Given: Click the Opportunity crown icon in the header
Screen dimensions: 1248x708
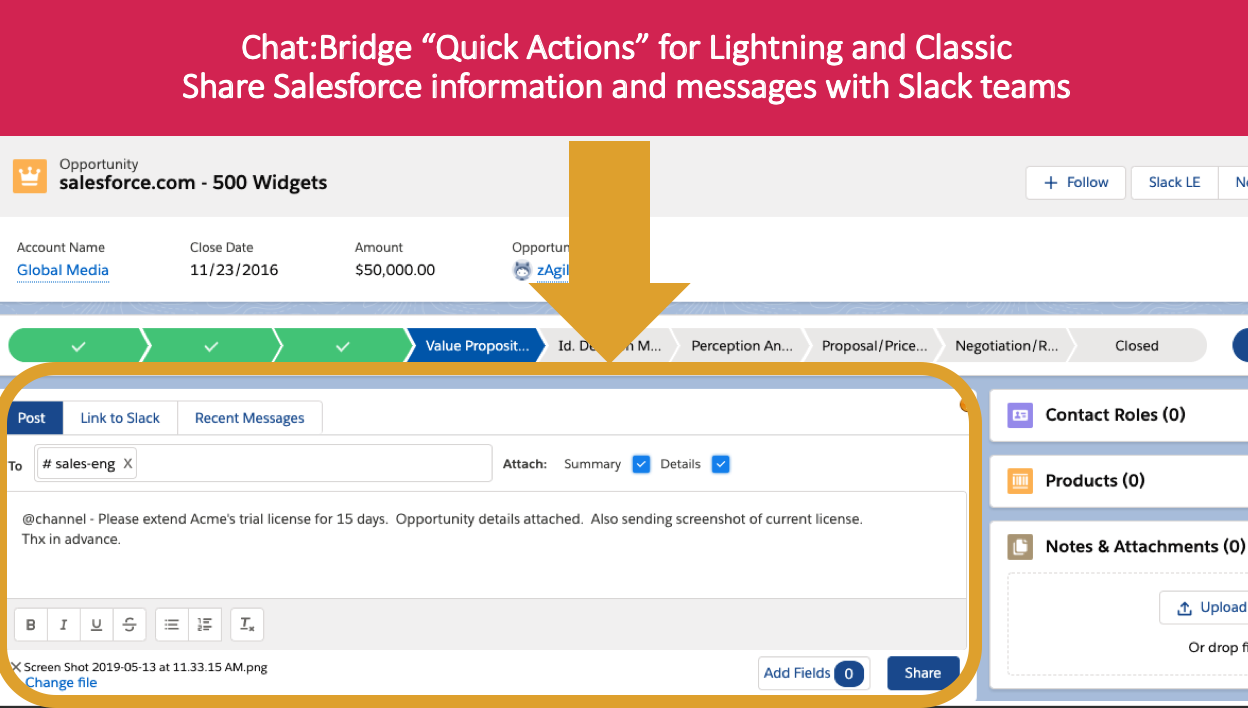Looking at the screenshot, I should pos(28,175).
